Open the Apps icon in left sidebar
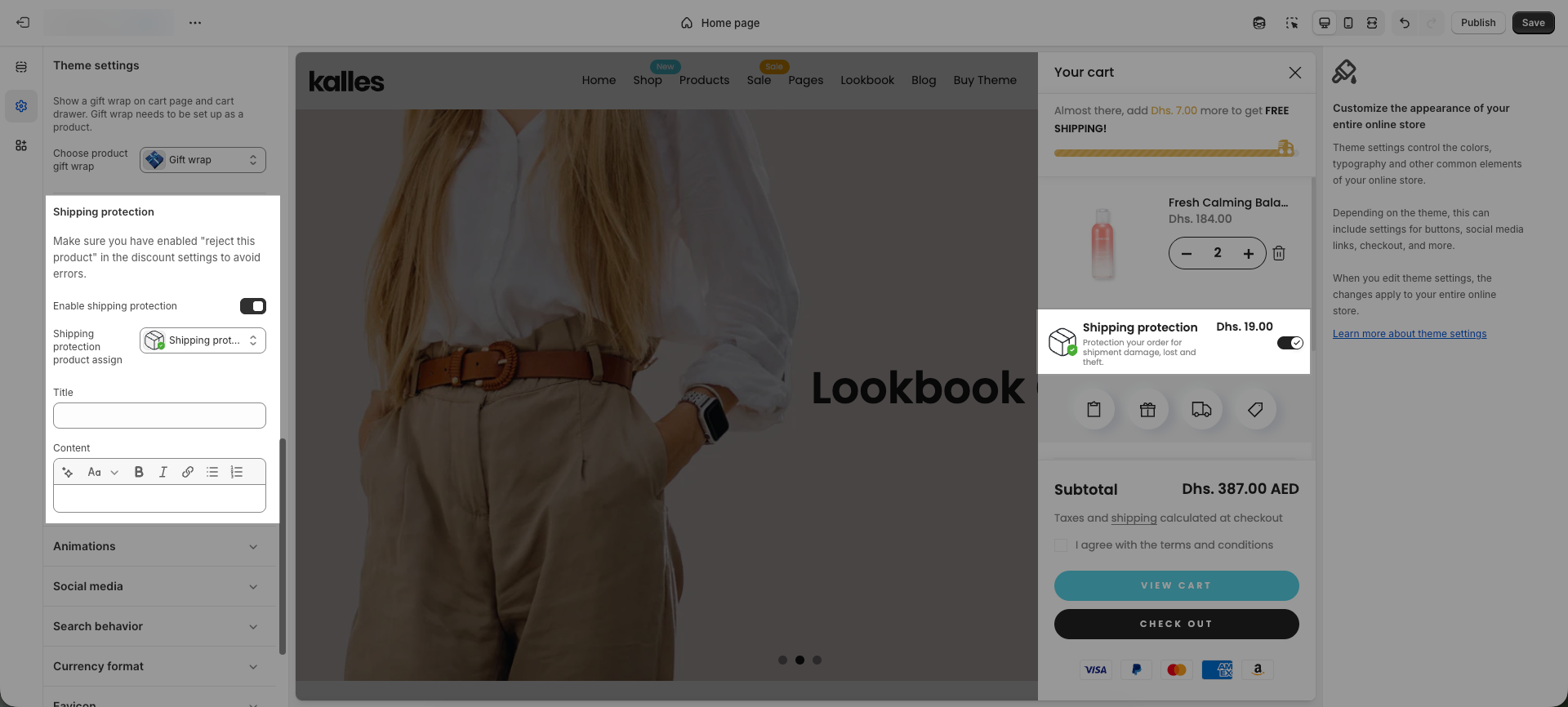The width and height of the screenshot is (1568, 707). 21,145
